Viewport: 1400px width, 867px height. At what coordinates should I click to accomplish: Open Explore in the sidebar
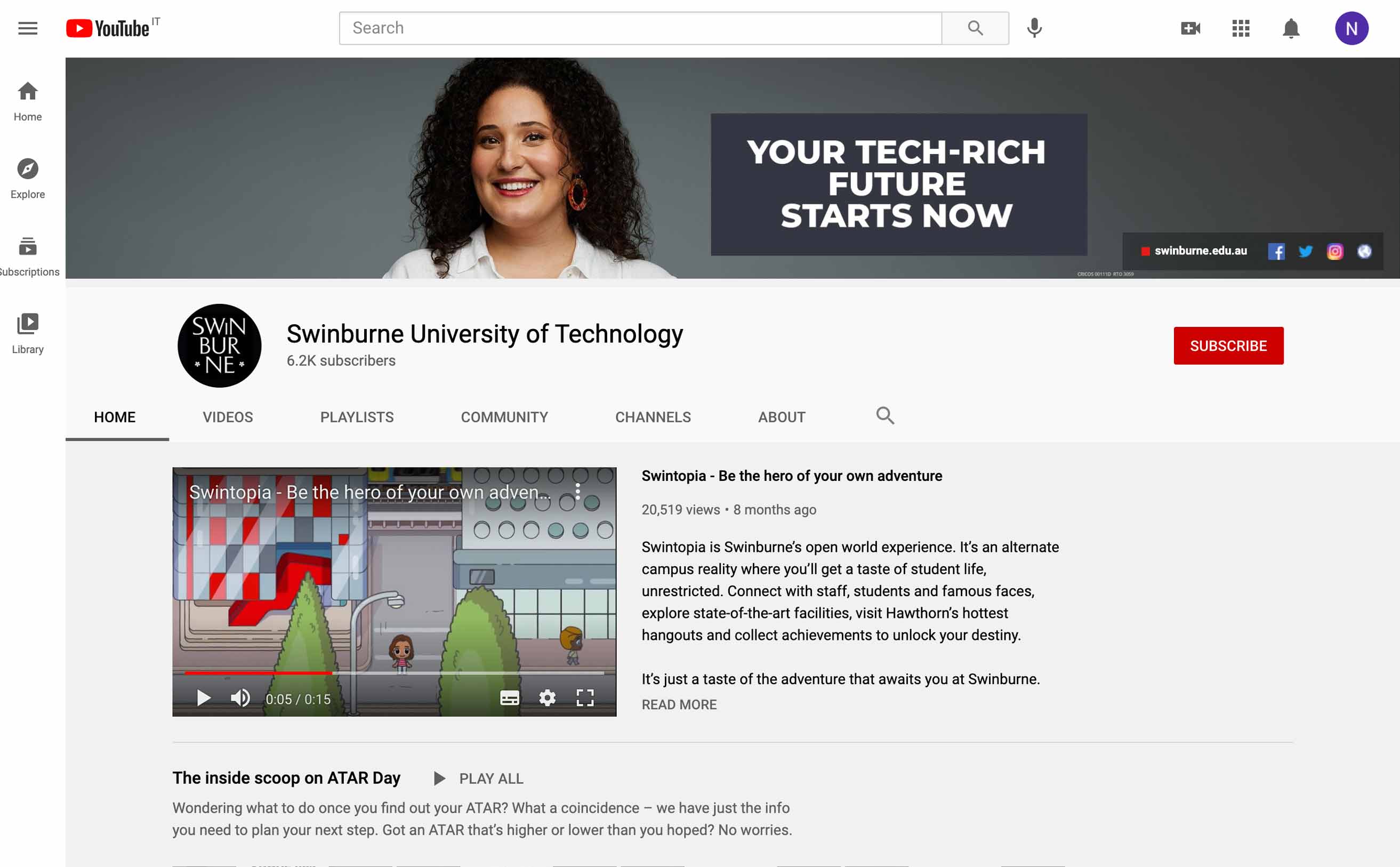pos(28,179)
